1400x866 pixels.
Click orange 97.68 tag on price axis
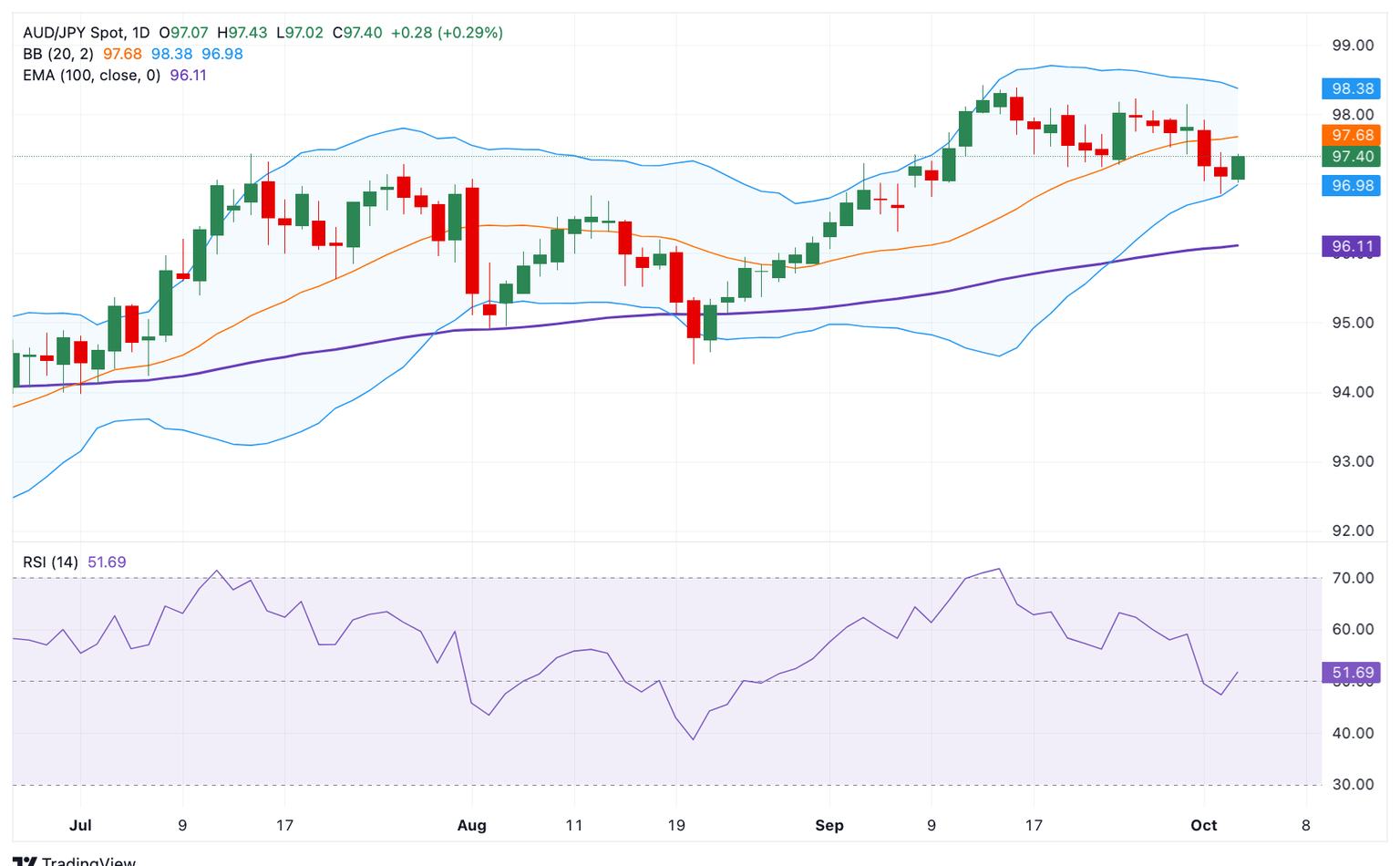coord(1352,135)
